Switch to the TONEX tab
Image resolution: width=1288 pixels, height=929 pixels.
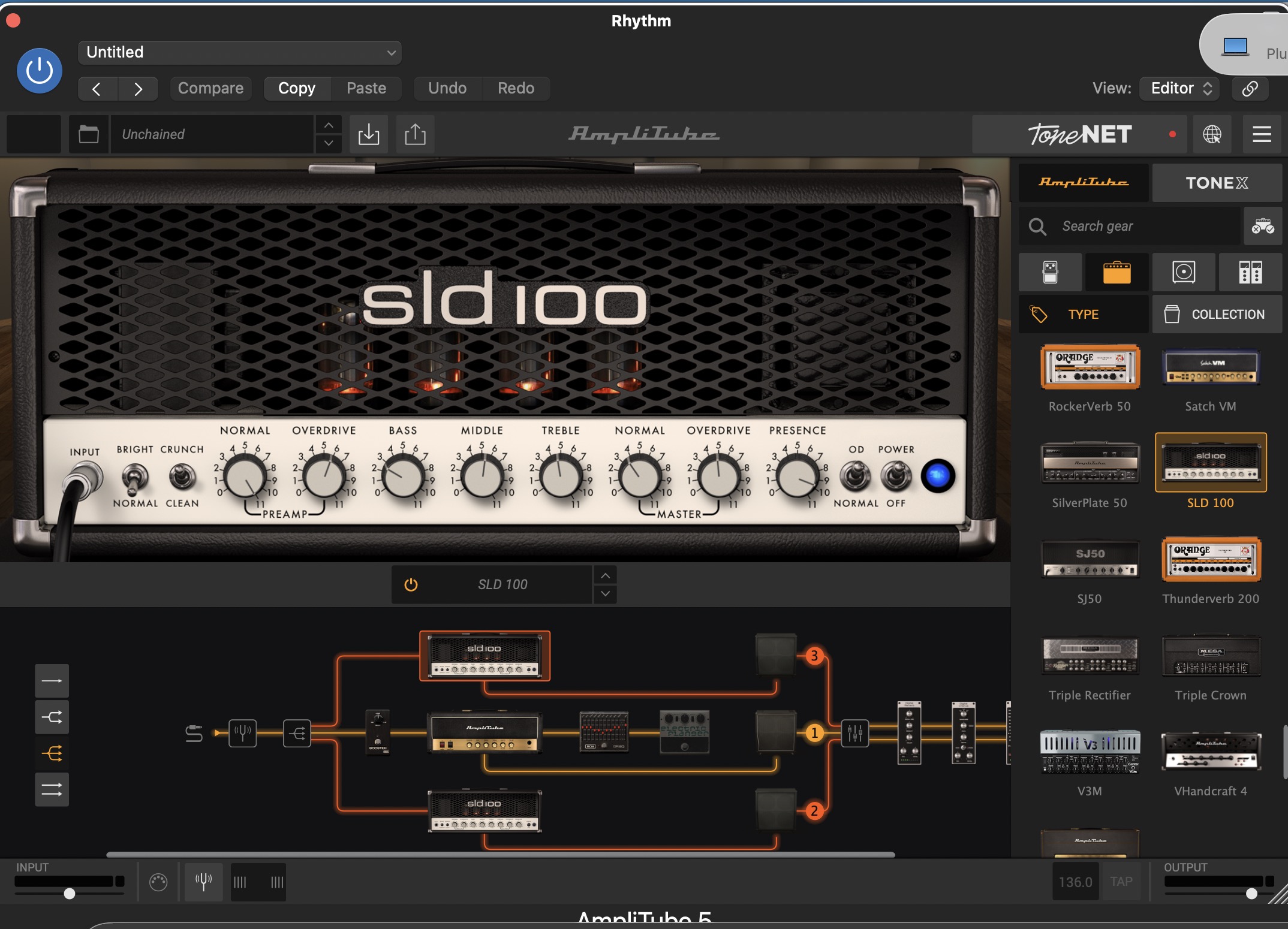(1217, 183)
